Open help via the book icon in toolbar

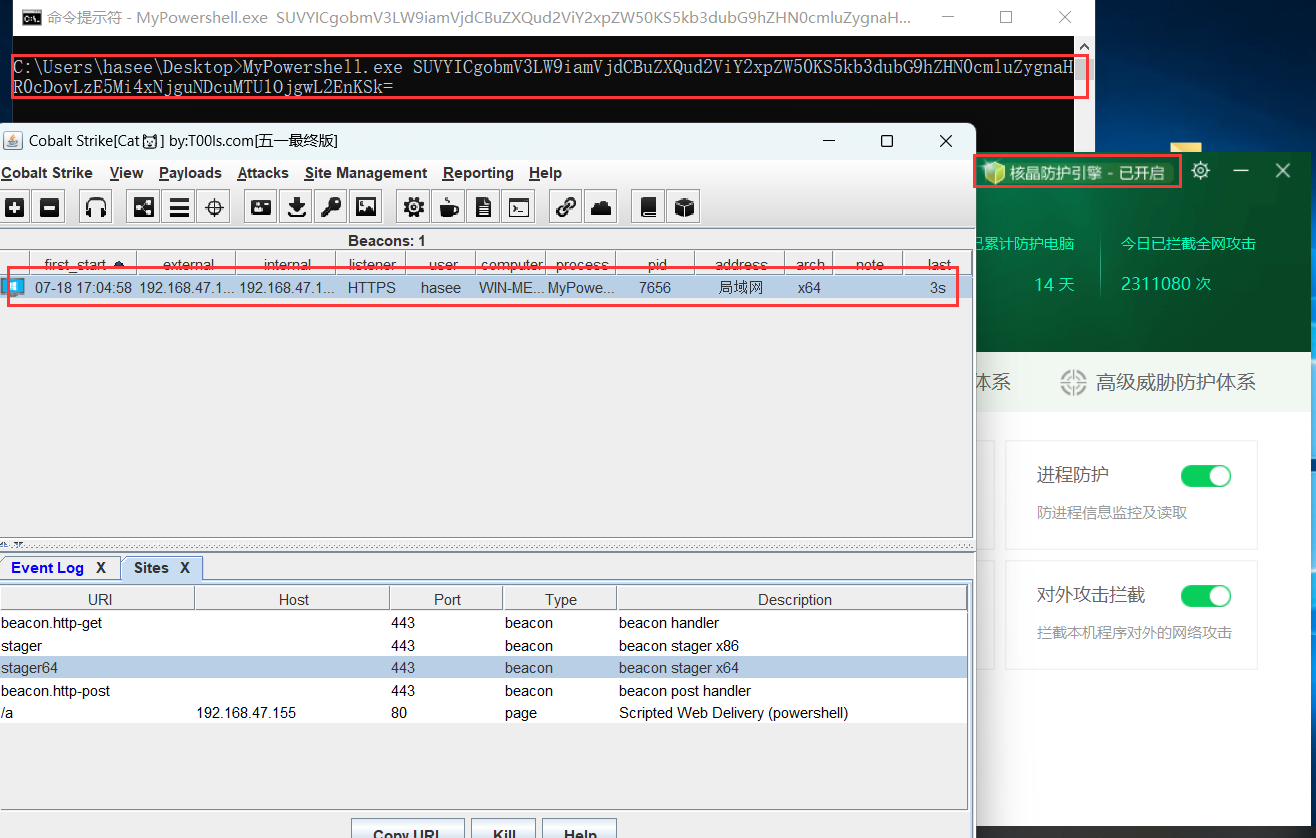tap(649, 207)
